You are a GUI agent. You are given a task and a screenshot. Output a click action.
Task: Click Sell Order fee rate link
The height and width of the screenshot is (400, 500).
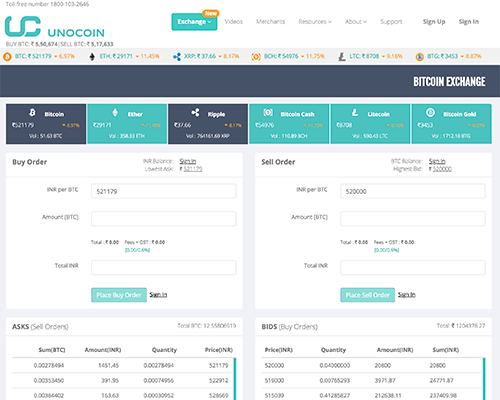(x=386, y=250)
